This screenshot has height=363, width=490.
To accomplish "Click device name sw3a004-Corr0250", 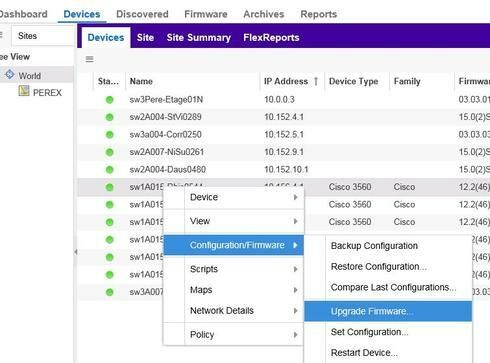I will pyautogui.click(x=165, y=135).
